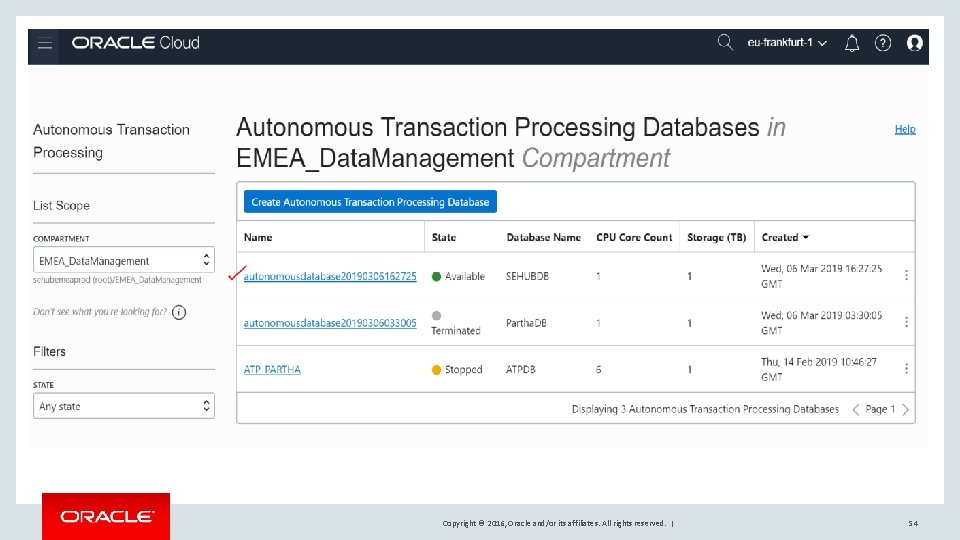Click the info icon beside Don't see what you're looking for
This screenshot has width=960, height=540.
pyautogui.click(x=179, y=312)
